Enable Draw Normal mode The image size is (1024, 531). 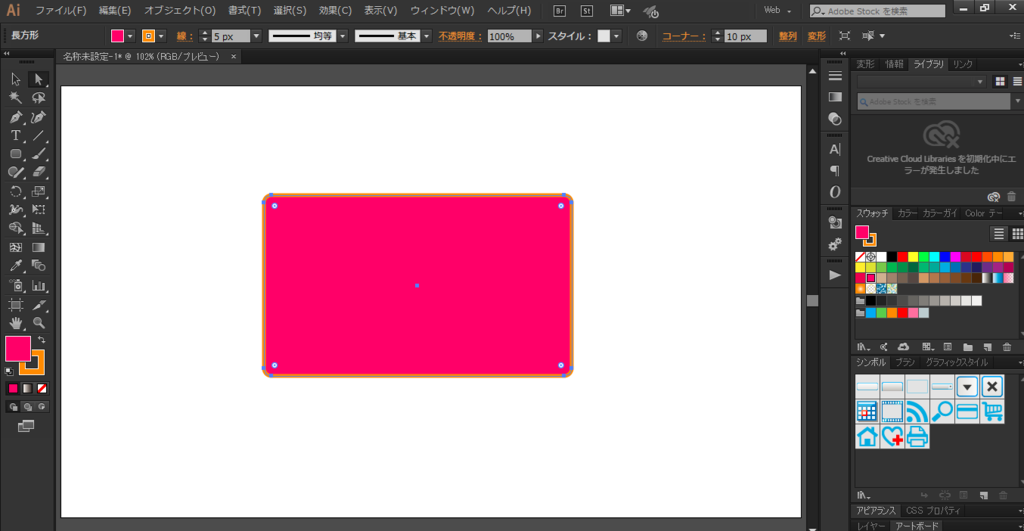click(x=13, y=407)
